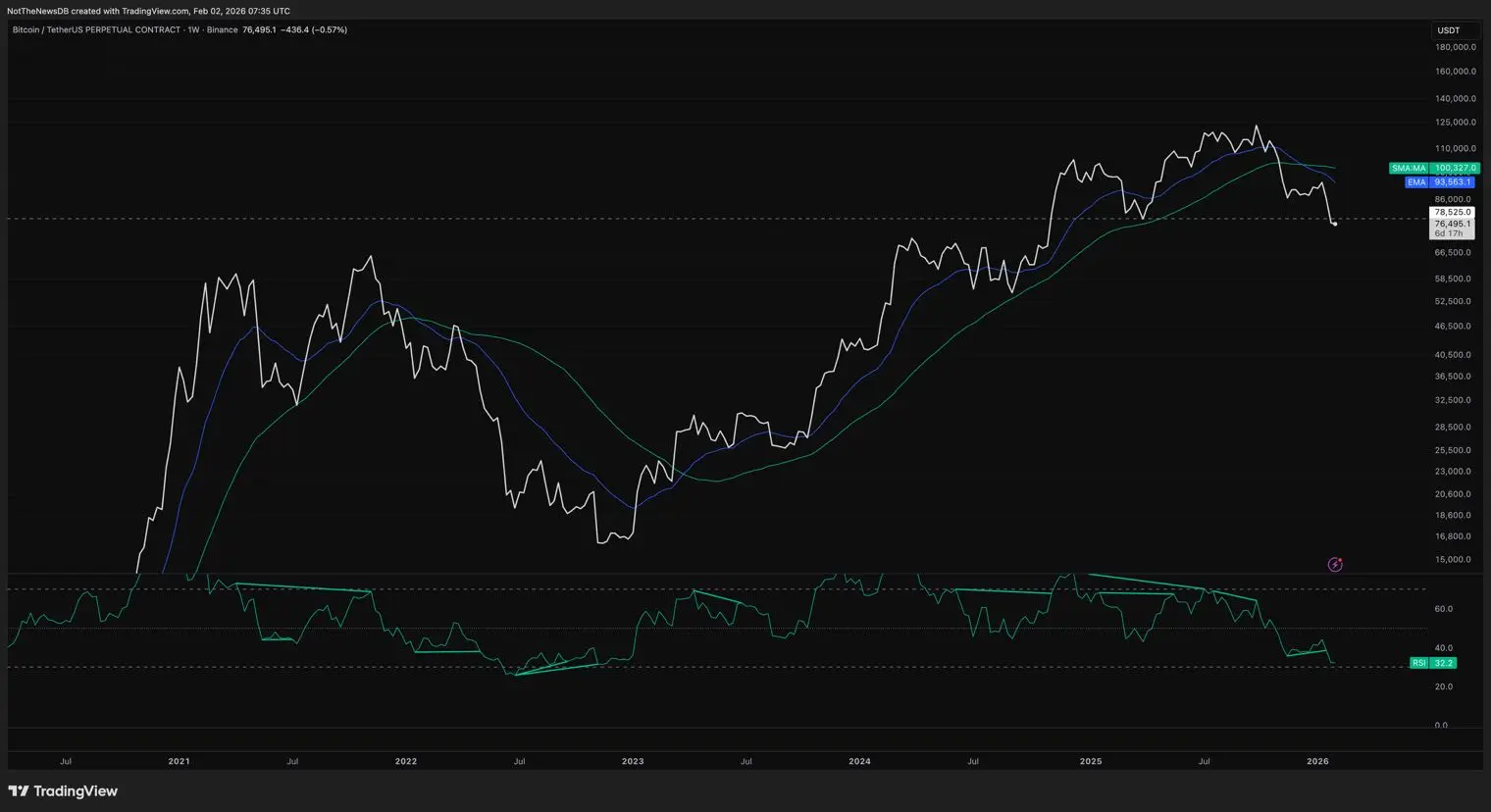Click the 16,800.0 price axis label
The width and height of the screenshot is (1491, 812).
pyautogui.click(x=1453, y=537)
